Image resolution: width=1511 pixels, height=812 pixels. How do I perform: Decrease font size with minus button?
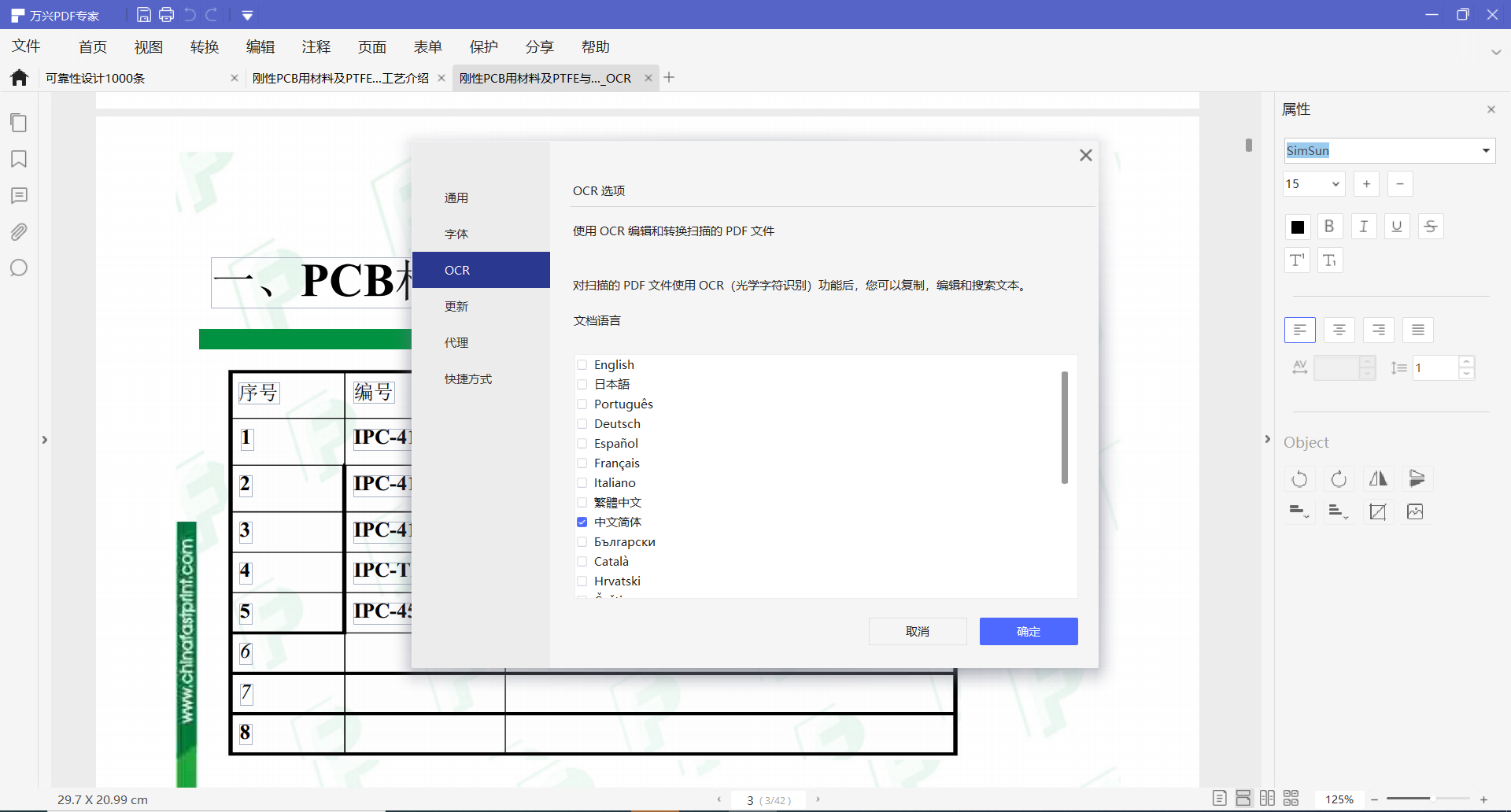[x=1400, y=184]
